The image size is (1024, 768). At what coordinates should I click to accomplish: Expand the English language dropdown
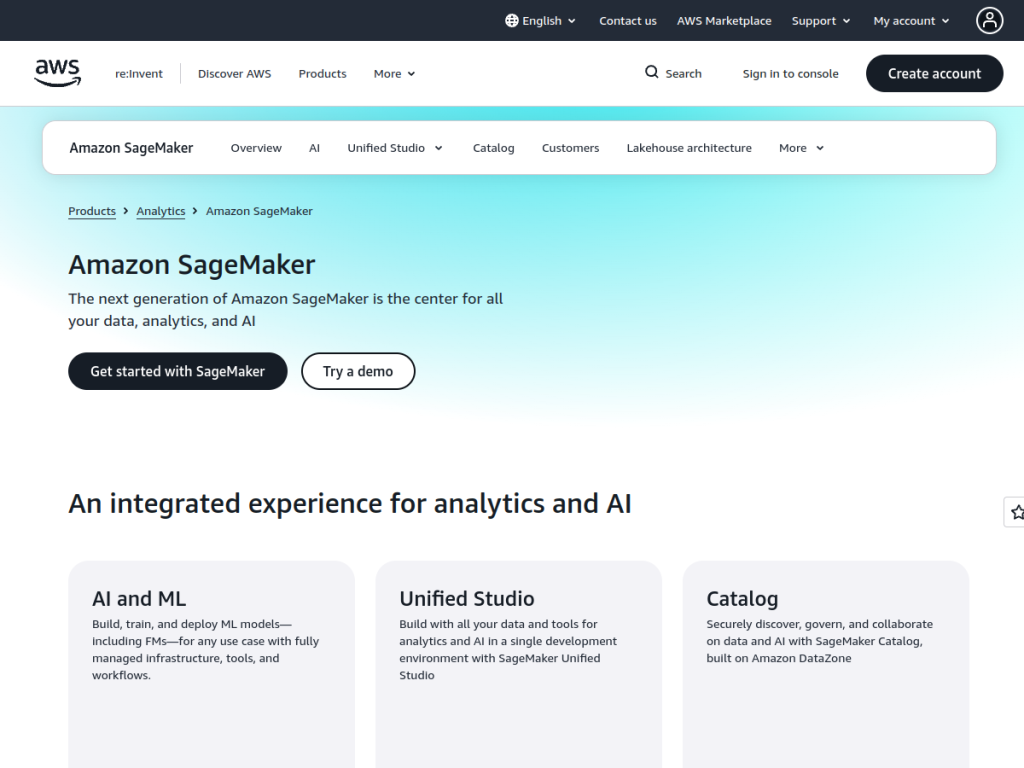coord(541,21)
